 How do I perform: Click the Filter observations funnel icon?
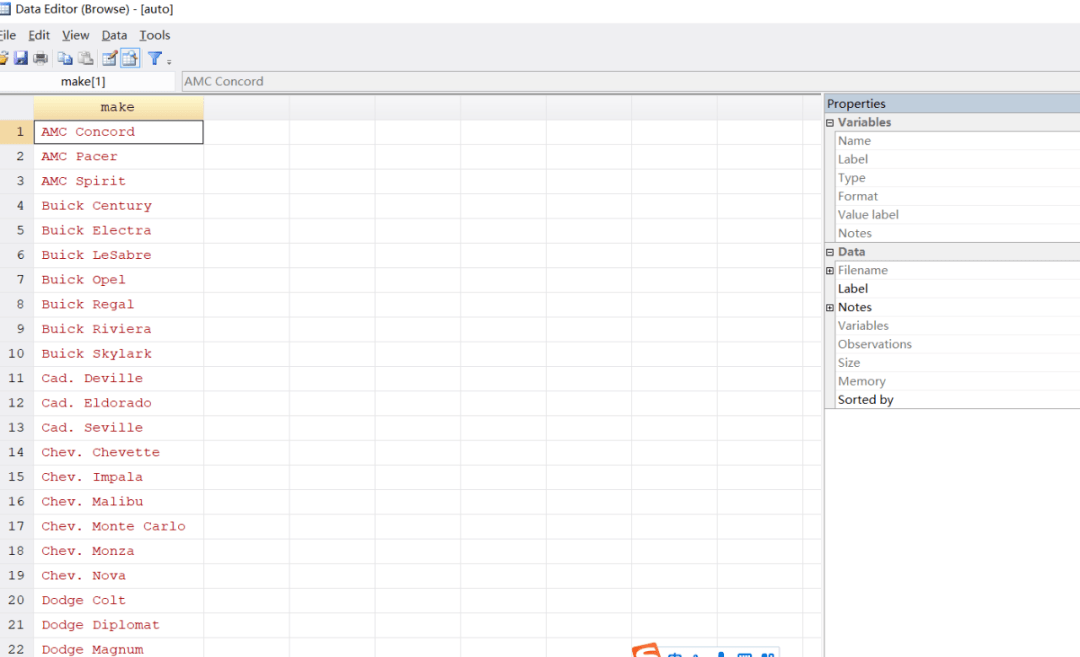(x=155, y=59)
